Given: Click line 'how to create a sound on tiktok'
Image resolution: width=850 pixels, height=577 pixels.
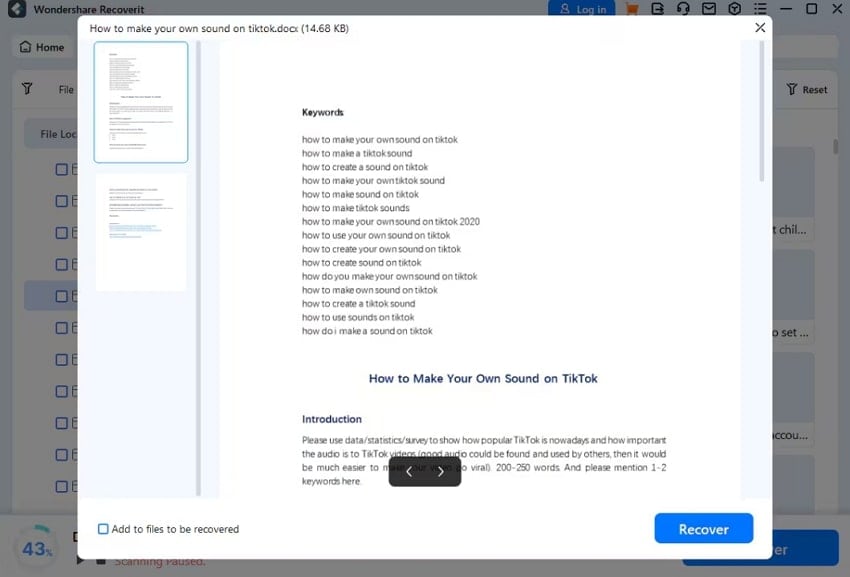Looking at the screenshot, I should pyautogui.click(x=365, y=167).
